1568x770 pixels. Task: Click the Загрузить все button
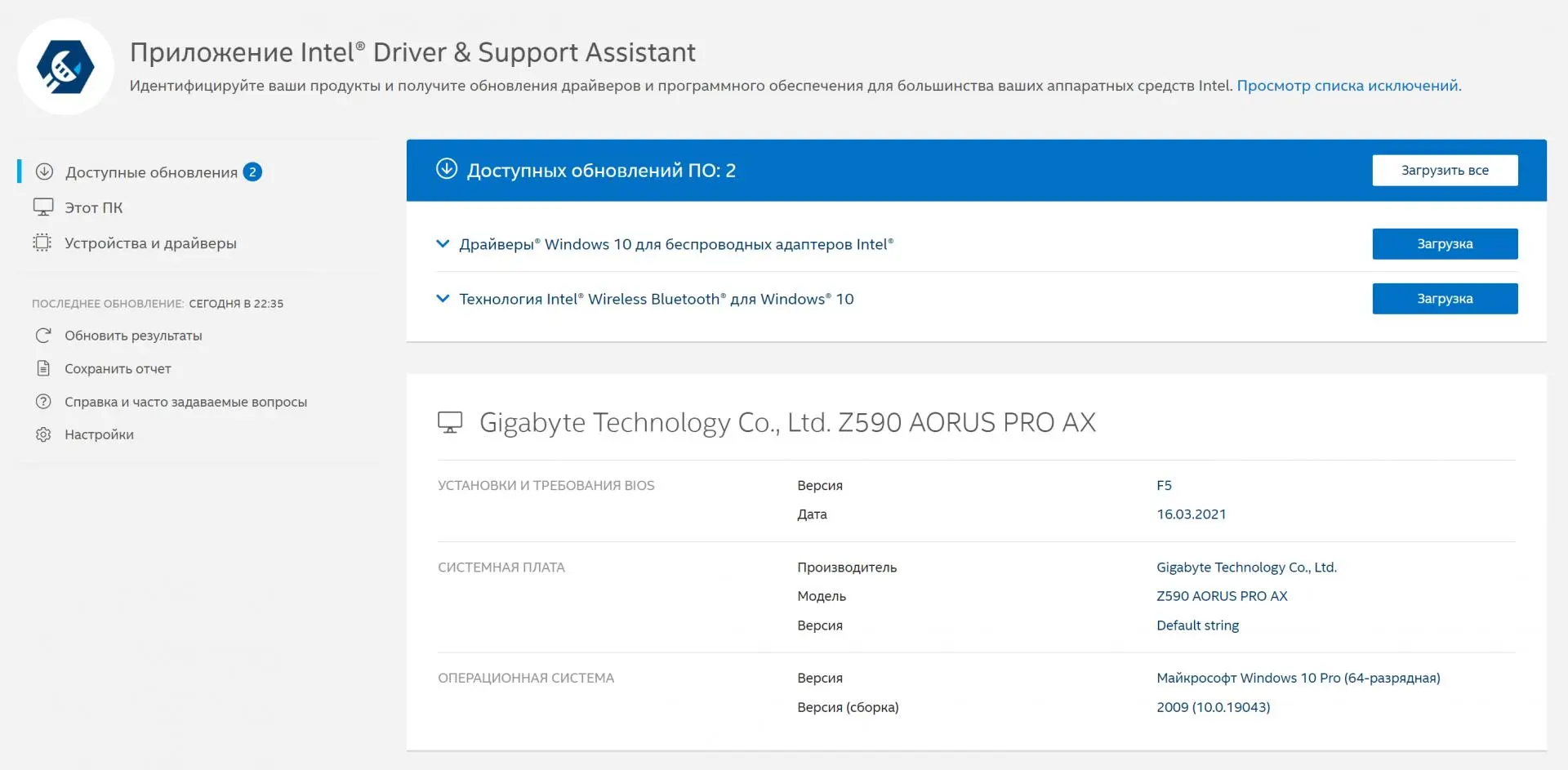1445,171
